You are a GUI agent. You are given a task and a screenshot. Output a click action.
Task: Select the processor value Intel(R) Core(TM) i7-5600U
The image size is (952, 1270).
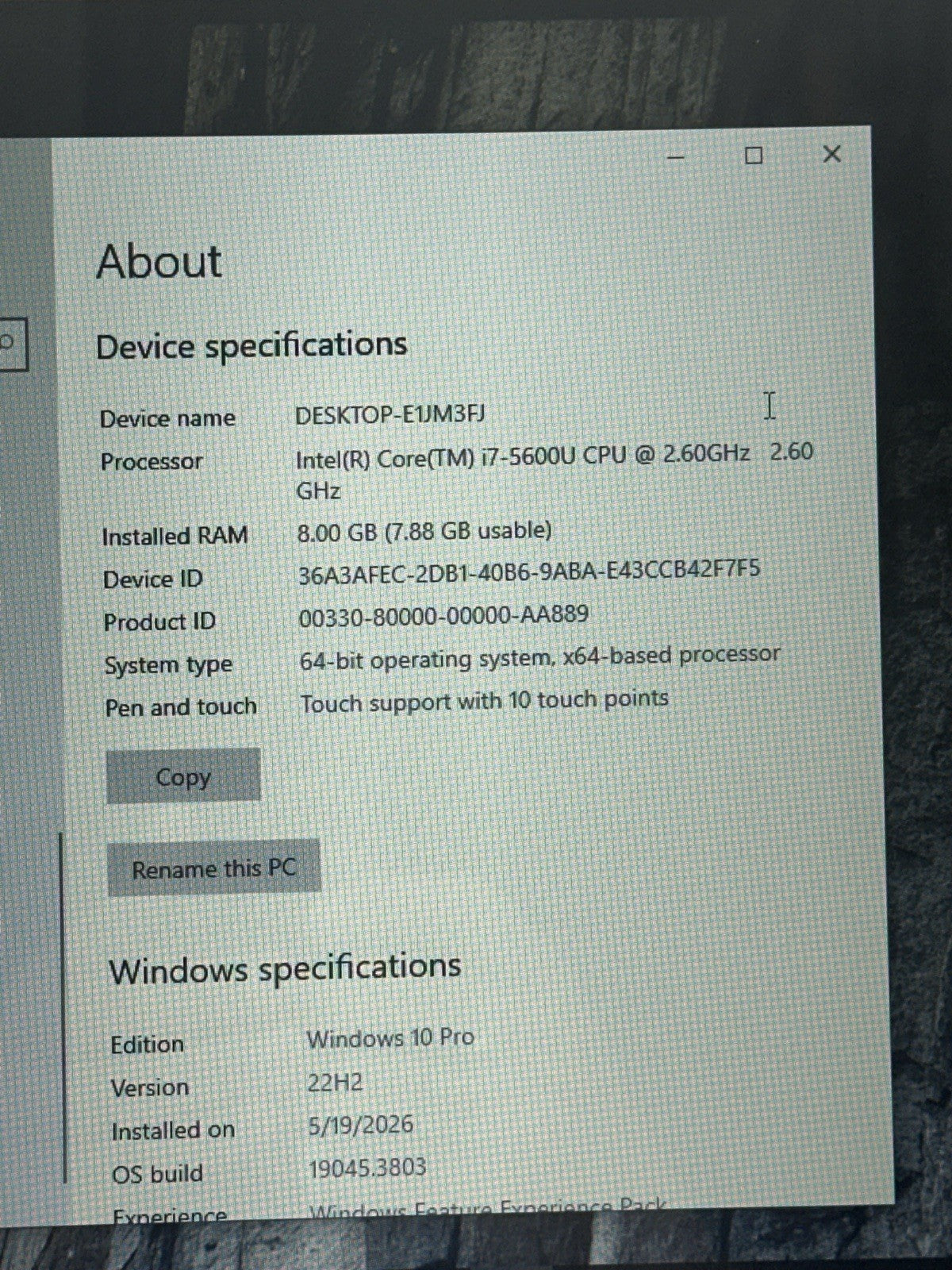pos(554,471)
